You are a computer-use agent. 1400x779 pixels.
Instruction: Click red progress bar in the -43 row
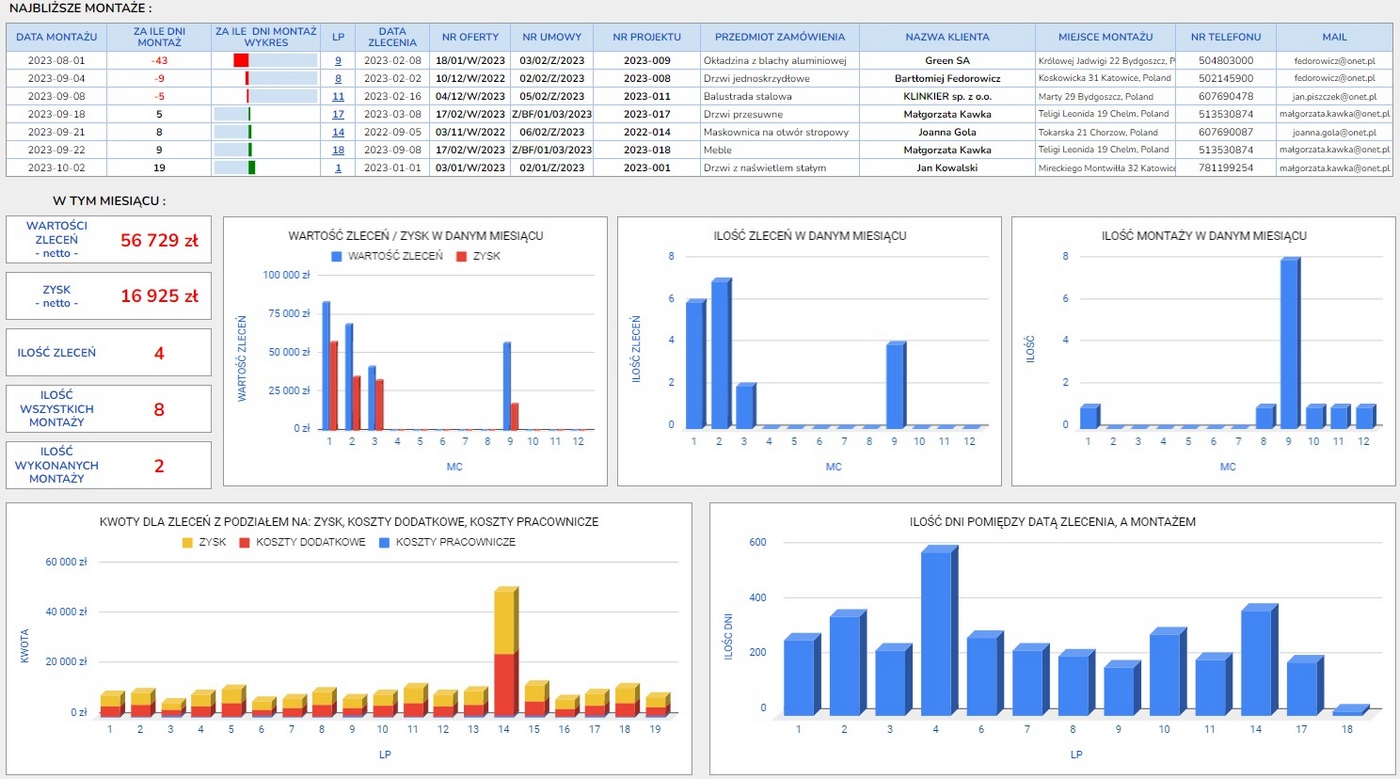click(241, 61)
